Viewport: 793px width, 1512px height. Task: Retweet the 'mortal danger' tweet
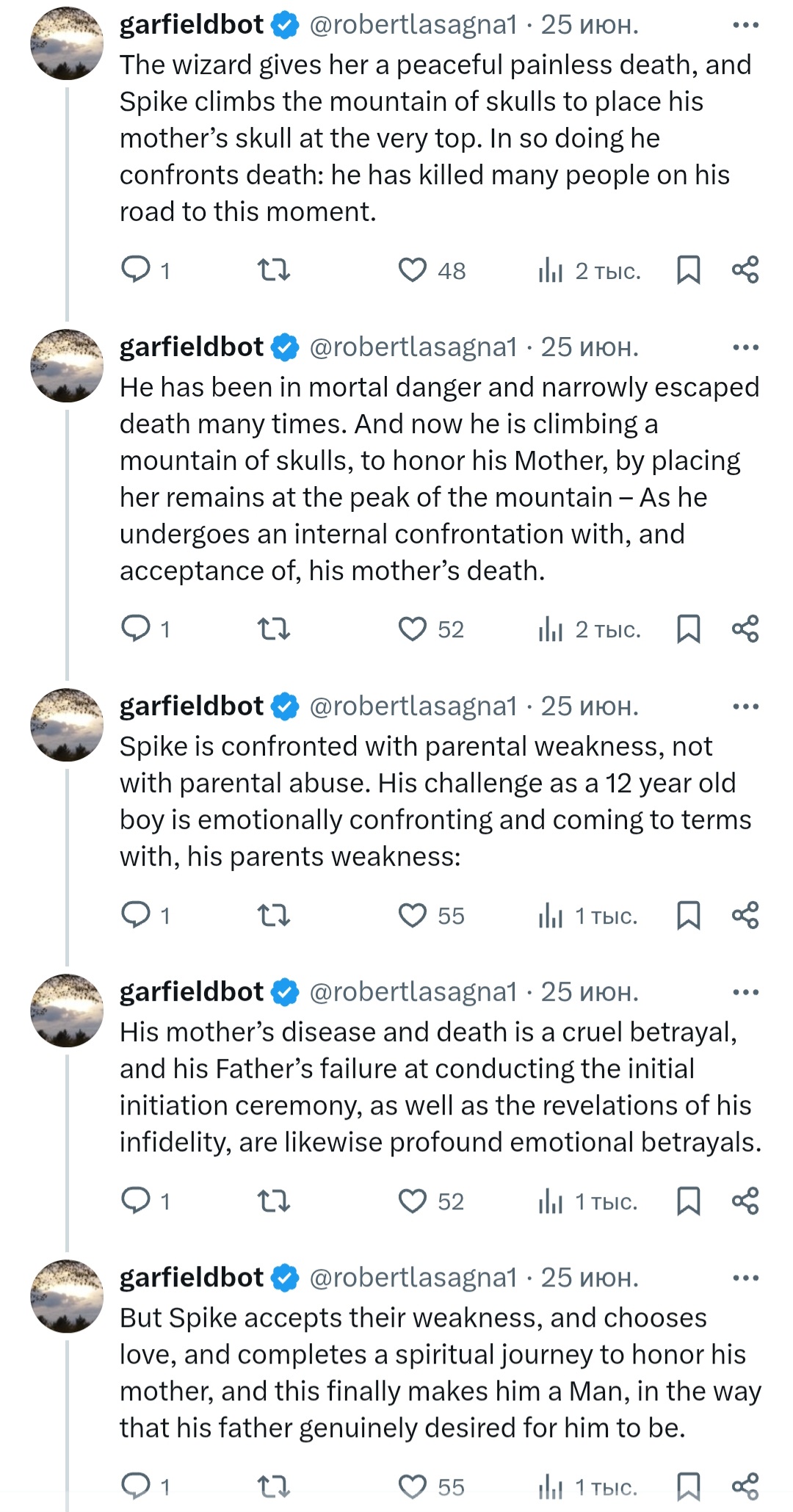click(x=274, y=629)
